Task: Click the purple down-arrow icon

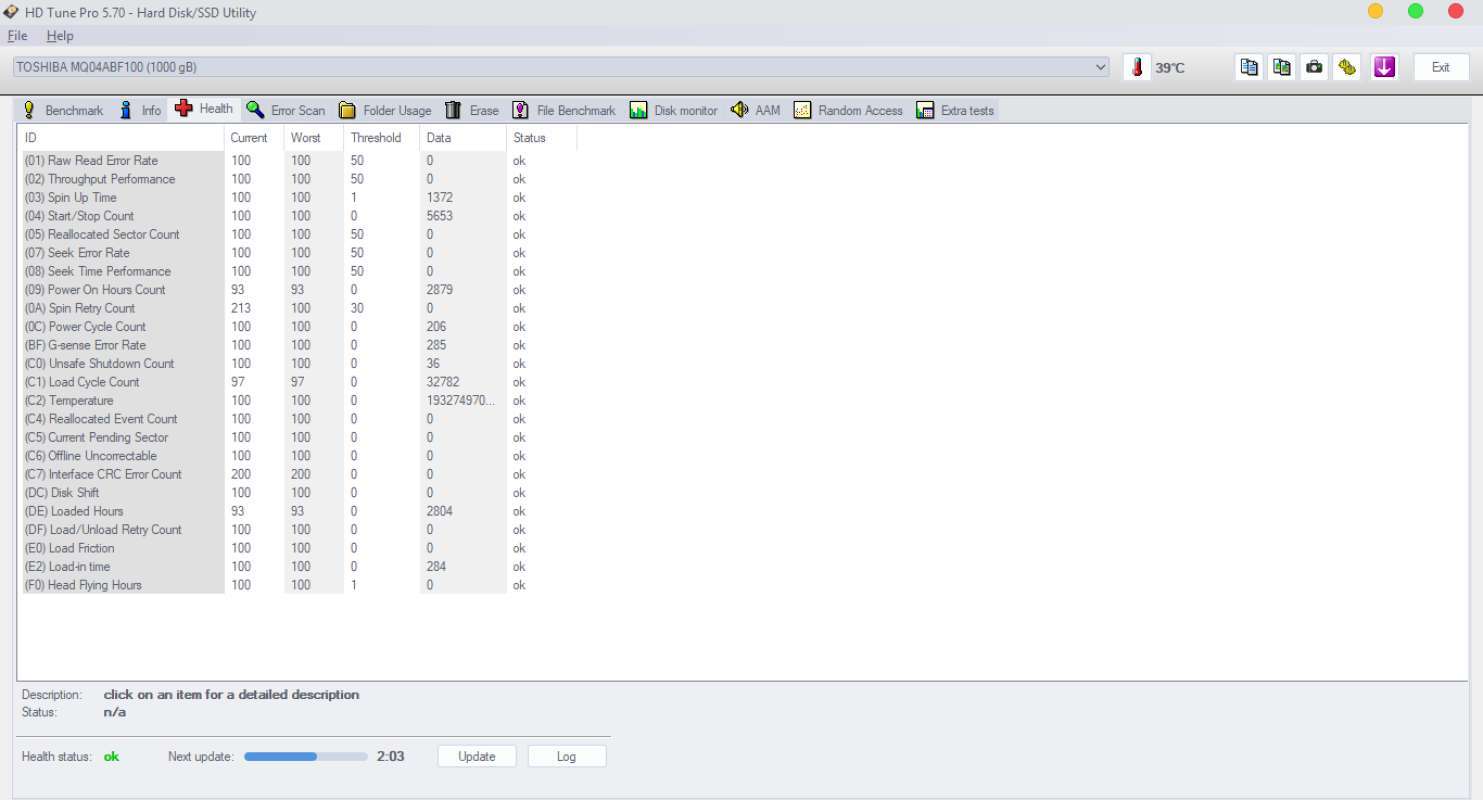Action: tap(1384, 67)
